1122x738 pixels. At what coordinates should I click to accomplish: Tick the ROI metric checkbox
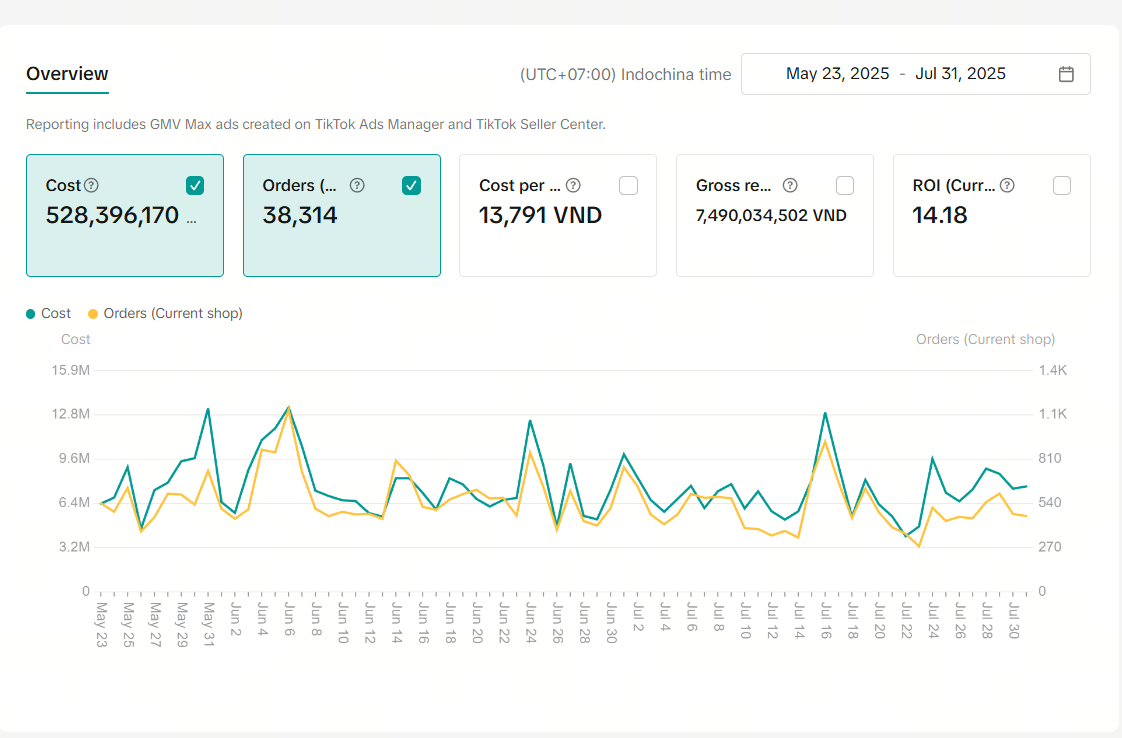coord(1062,185)
